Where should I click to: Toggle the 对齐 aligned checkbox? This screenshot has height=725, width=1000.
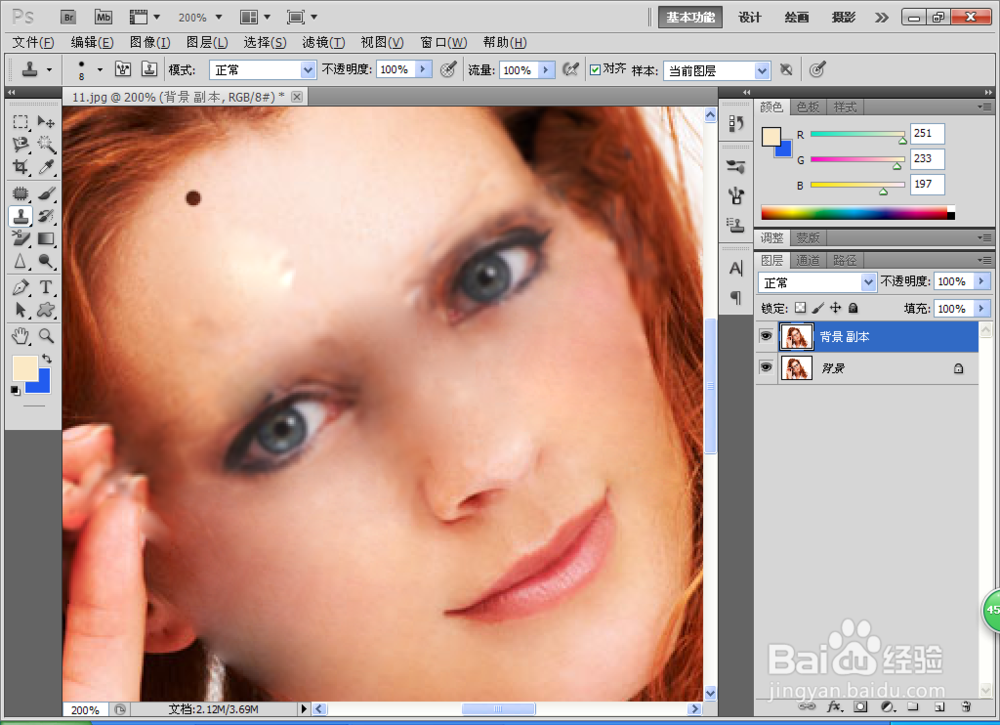[595, 70]
